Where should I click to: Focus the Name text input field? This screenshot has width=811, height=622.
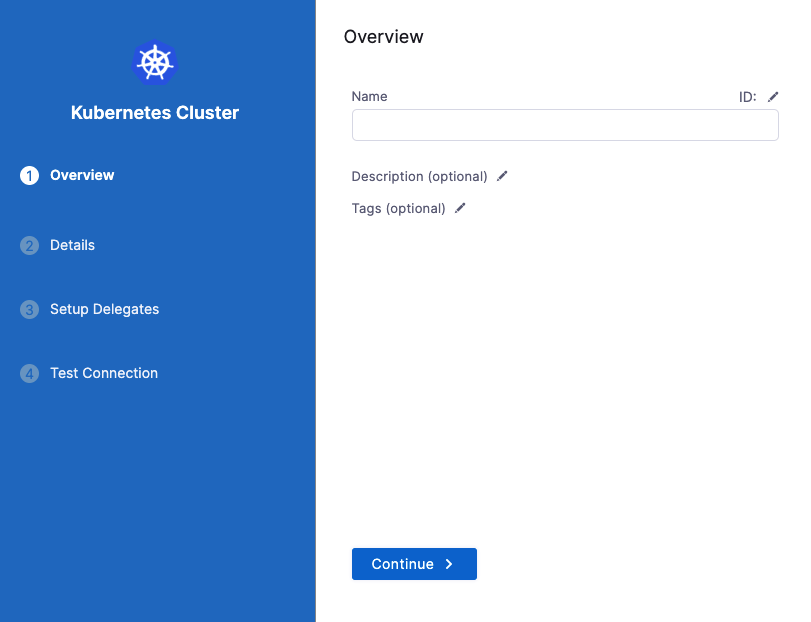tap(565, 125)
